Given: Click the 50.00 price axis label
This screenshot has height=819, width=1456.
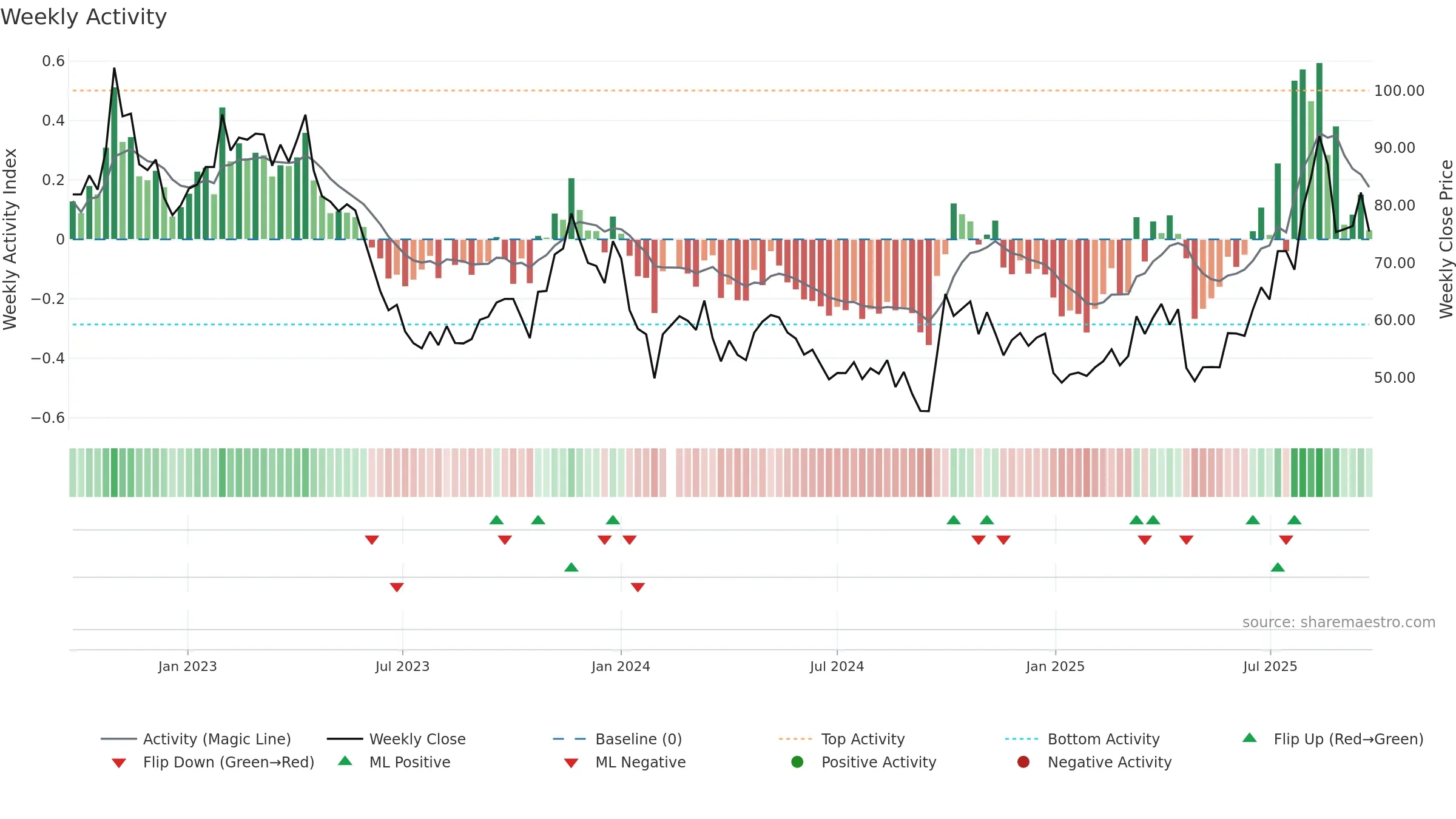Looking at the screenshot, I should point(1395,378).
